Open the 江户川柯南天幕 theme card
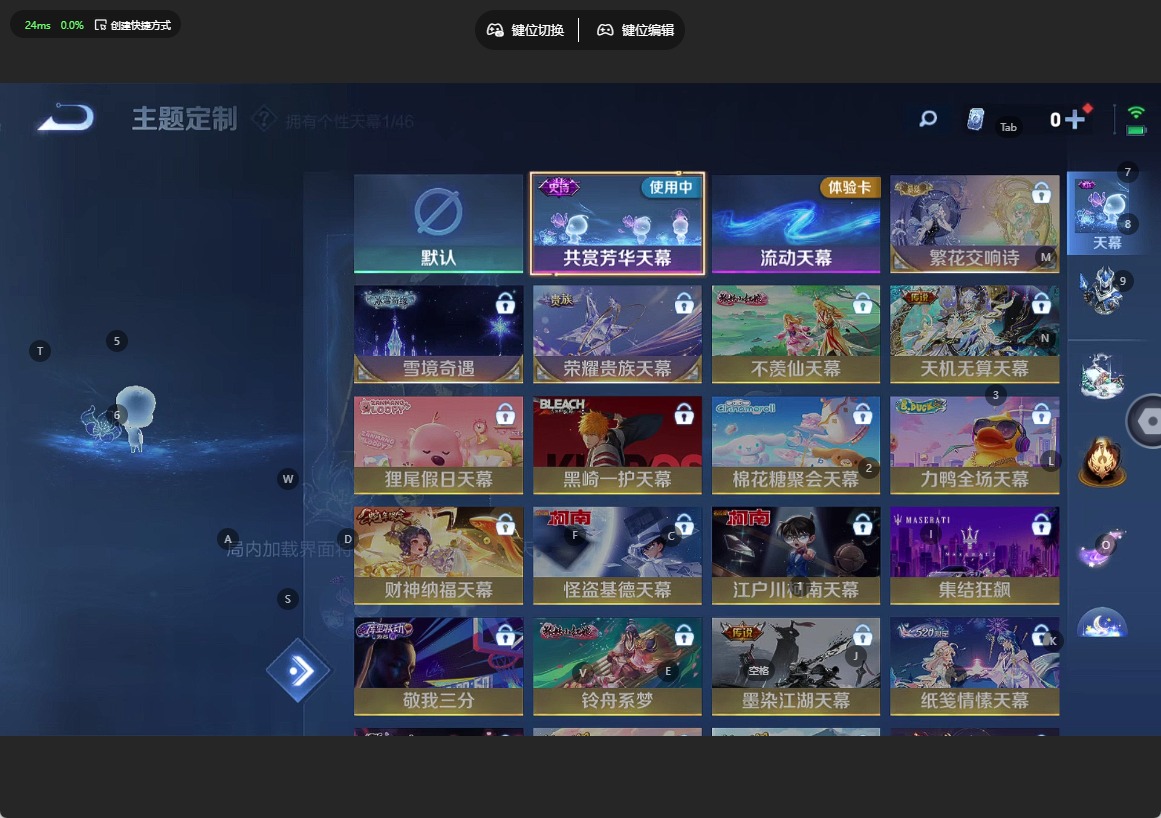Screen dimensions: 1161x818 (x=796, y=555)
